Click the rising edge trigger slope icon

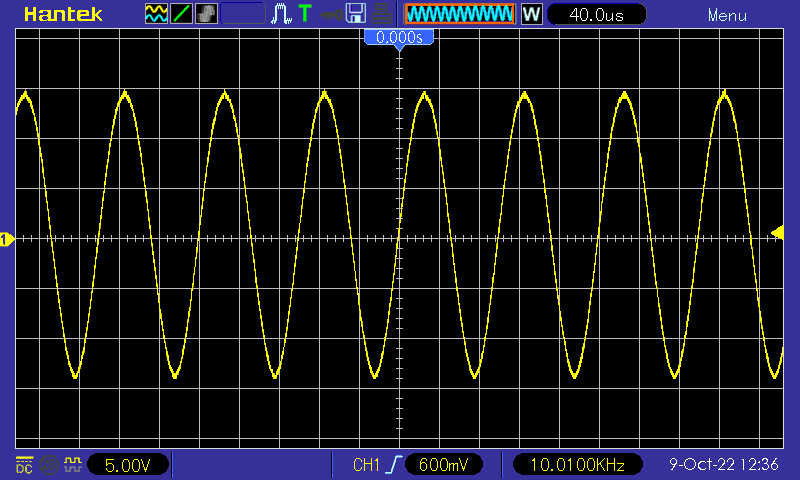(393, 465)
